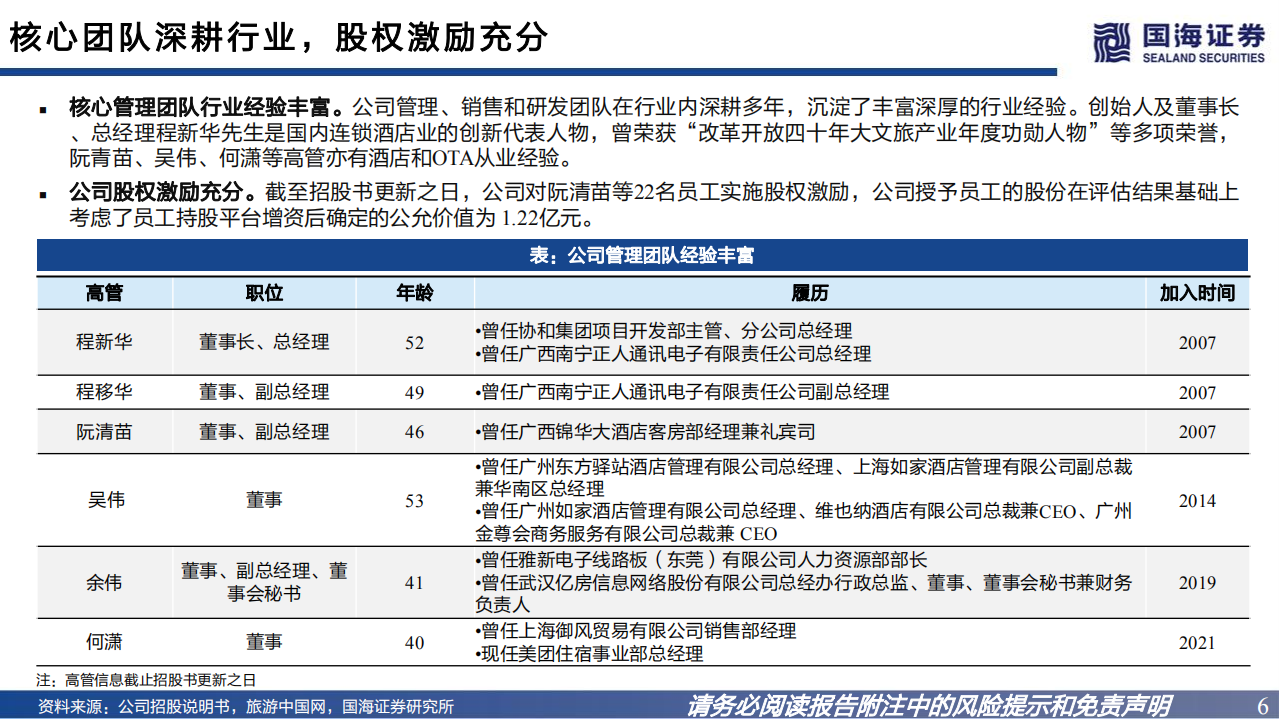The image size is (1279, 719).
Task: Open the 加入时间 column header
Action: 1196,292
